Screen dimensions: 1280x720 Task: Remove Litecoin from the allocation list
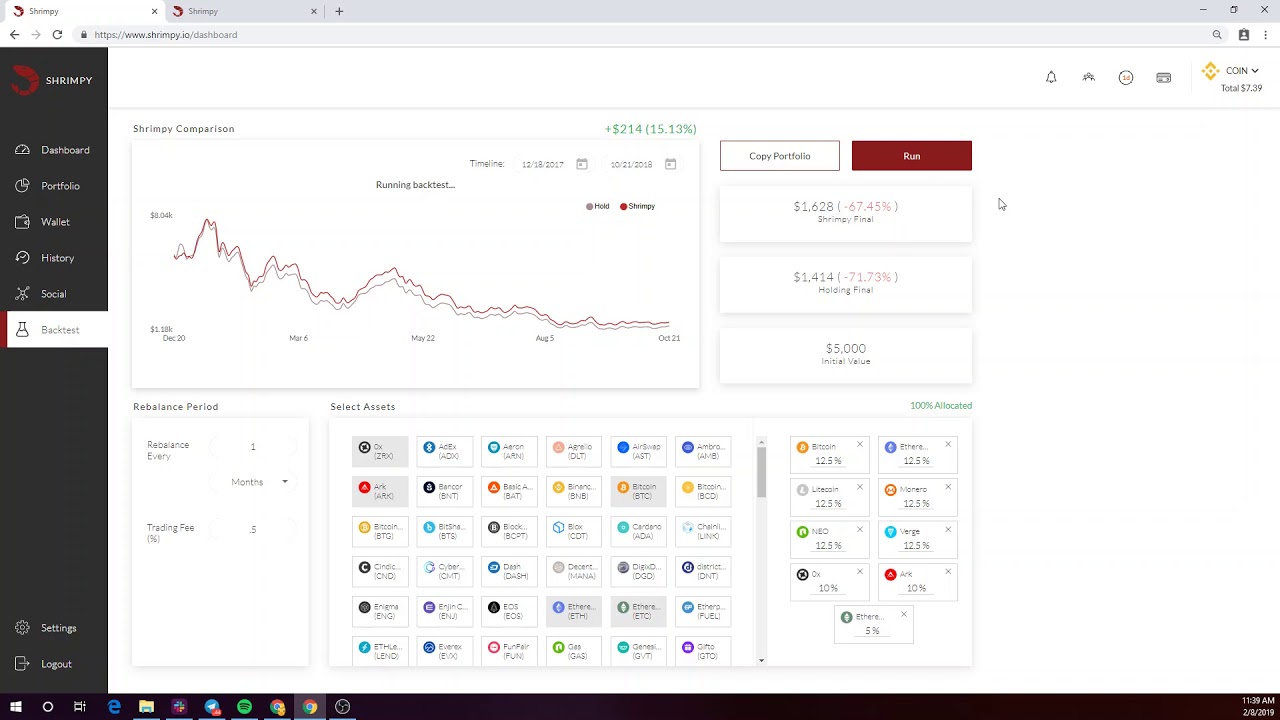click(x=859, y=487)
